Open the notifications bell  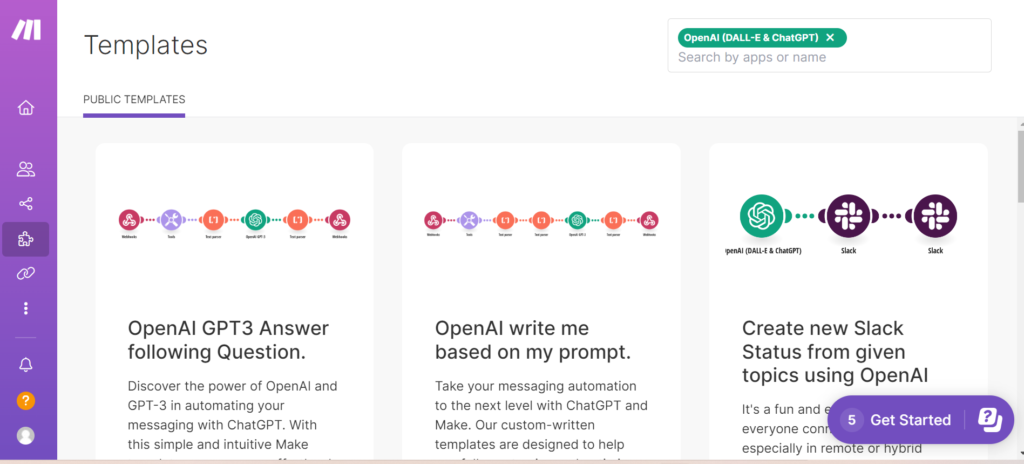(25, 365)
